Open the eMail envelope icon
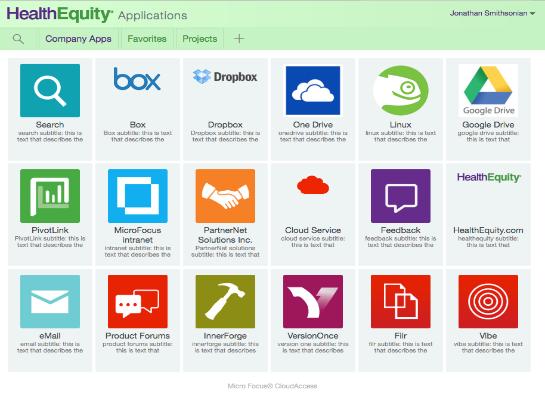This screenshot has height=398, width=545. coord(50,301)
